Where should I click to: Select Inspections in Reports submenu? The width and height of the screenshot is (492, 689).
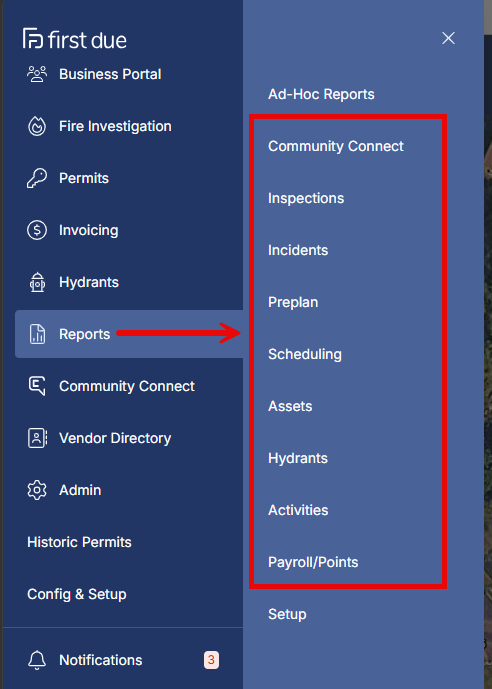click(x=306, y=198)
